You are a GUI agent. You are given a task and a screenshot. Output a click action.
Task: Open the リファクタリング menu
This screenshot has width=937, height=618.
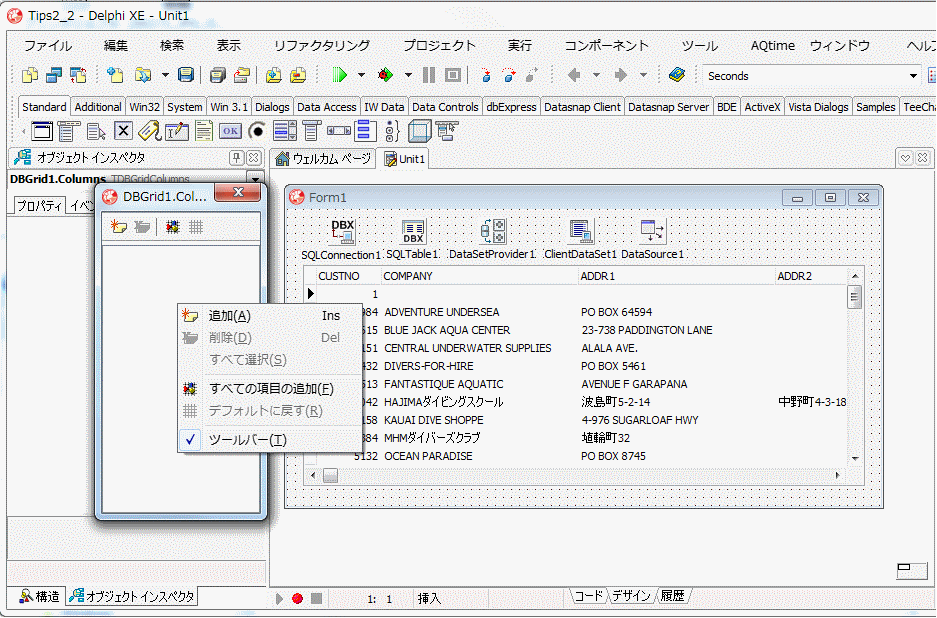[322, 45]
